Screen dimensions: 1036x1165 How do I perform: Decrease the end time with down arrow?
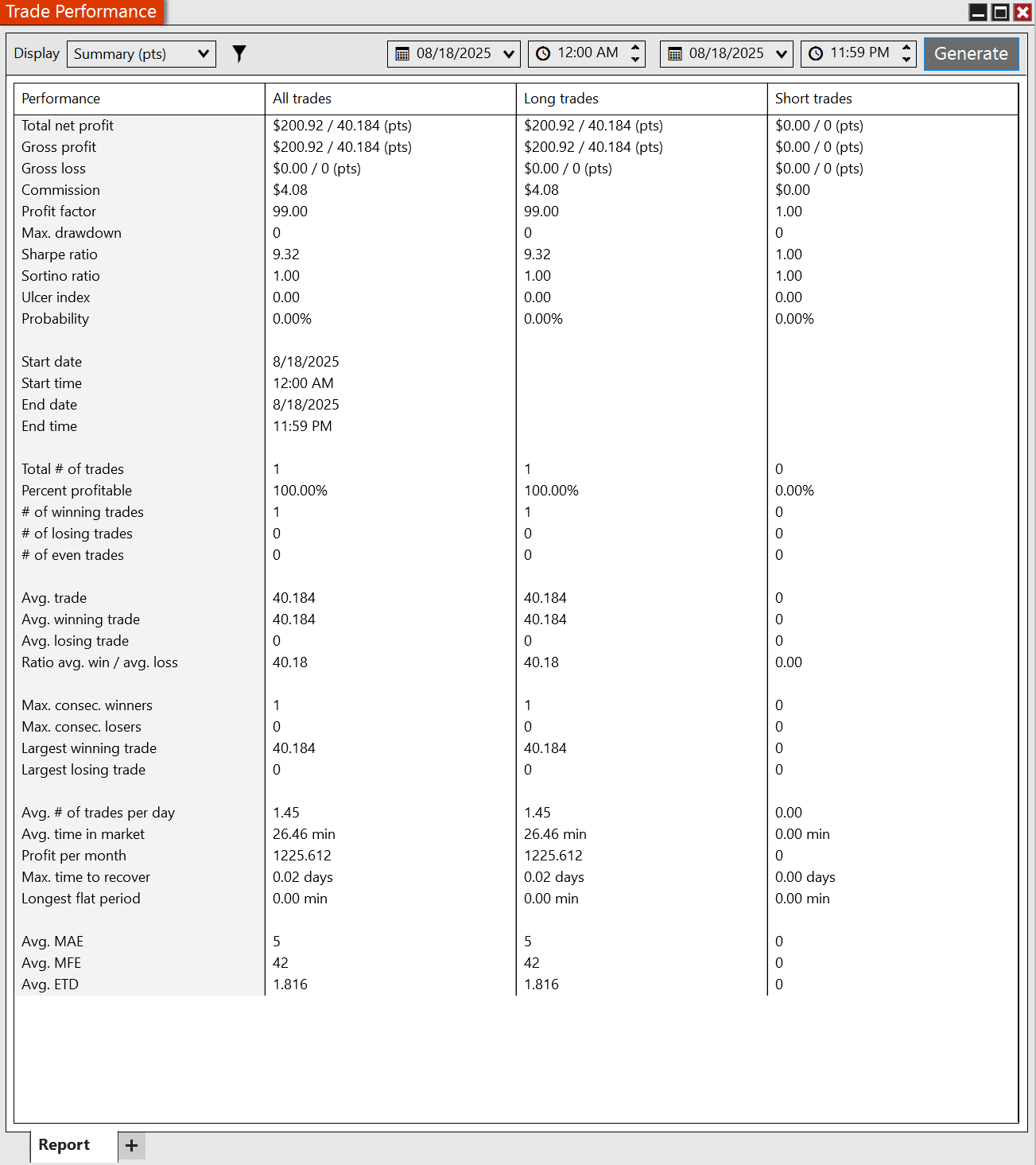(x=906, y=59)
